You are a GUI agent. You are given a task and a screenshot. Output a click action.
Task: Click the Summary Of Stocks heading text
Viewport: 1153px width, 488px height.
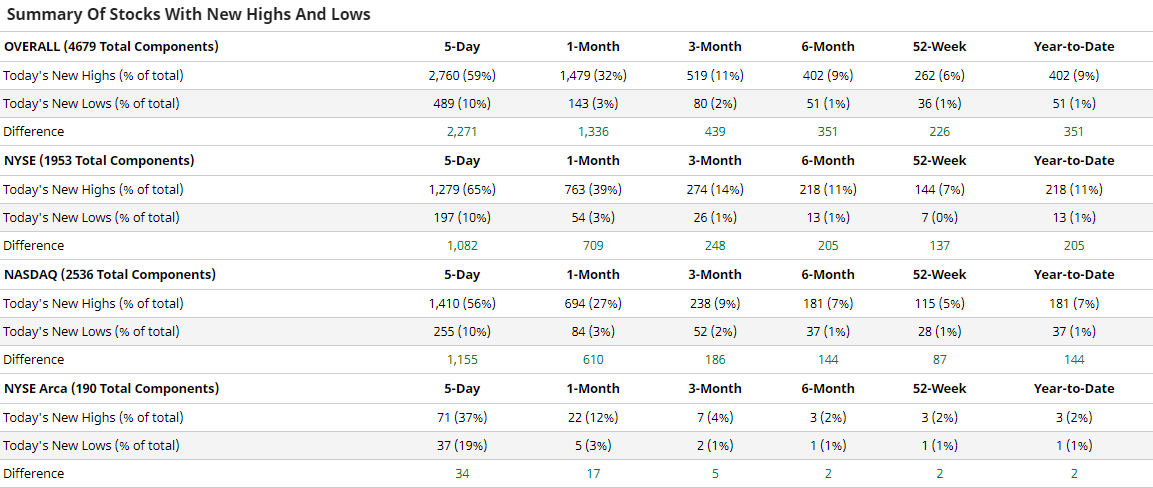pos(188,14)
